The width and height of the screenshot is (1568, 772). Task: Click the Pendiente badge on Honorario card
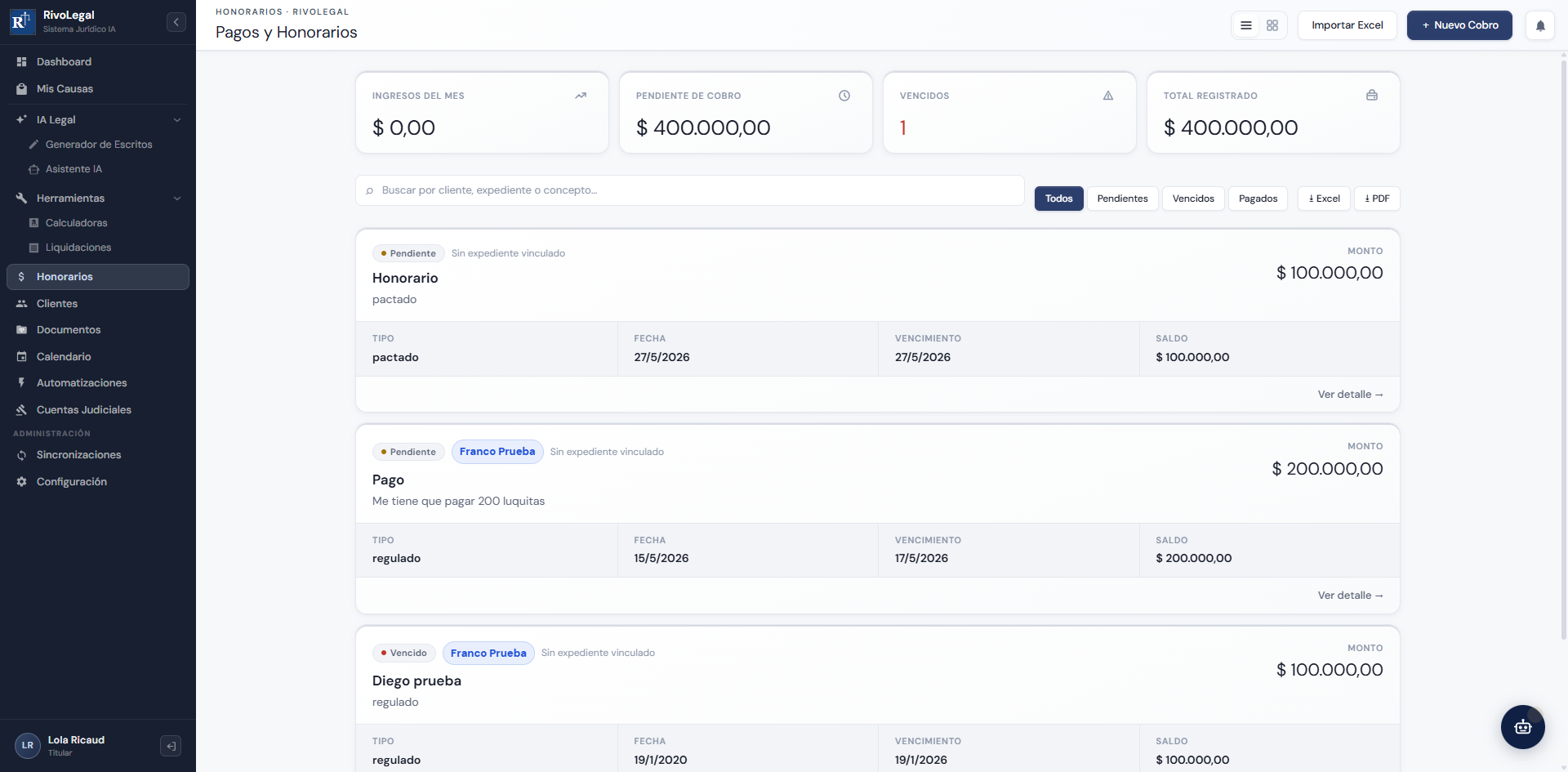pos(408,253)
